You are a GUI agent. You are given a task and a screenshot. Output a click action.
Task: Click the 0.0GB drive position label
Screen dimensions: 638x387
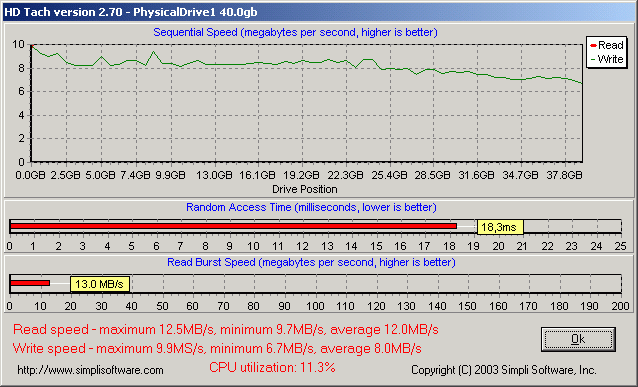pos(31,175)
